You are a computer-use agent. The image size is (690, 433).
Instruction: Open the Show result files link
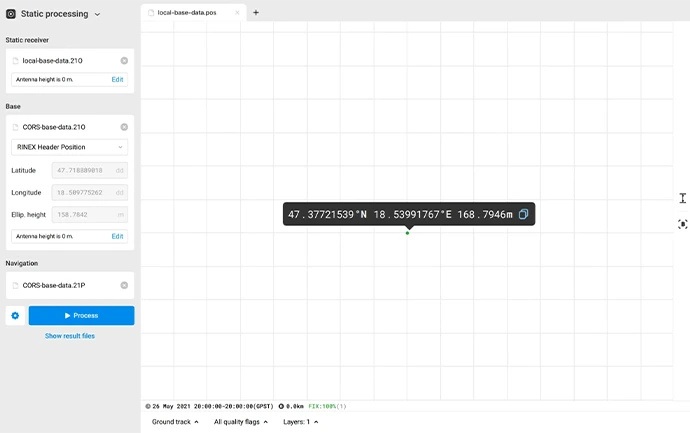point(70,336)
